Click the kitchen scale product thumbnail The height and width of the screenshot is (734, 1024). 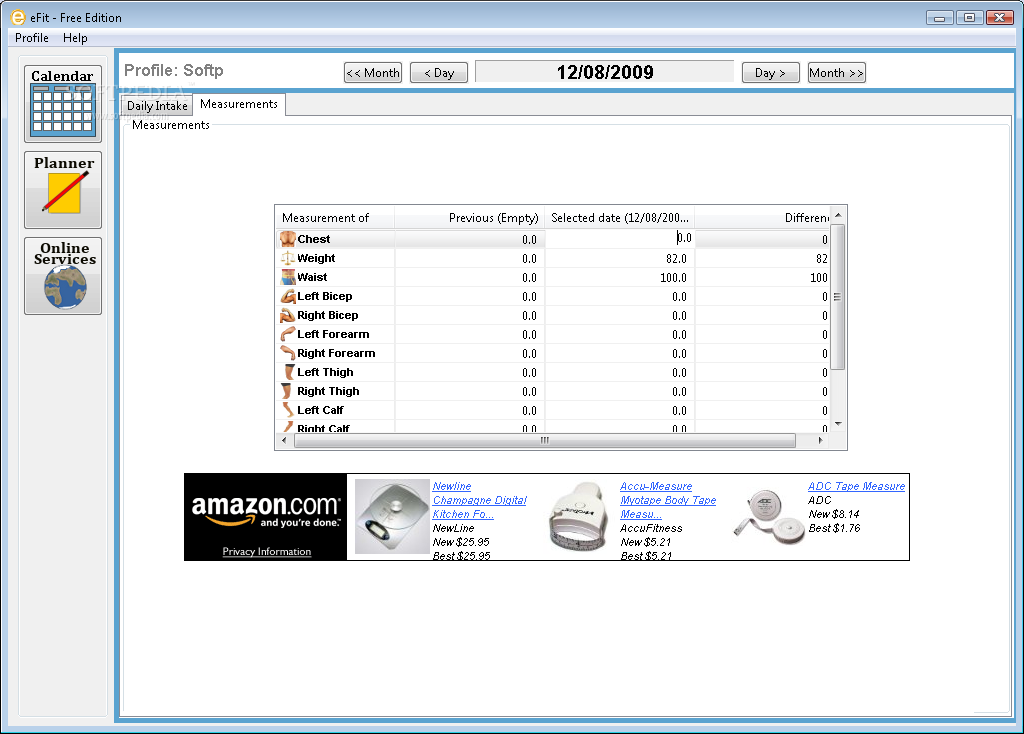[391, 517]
